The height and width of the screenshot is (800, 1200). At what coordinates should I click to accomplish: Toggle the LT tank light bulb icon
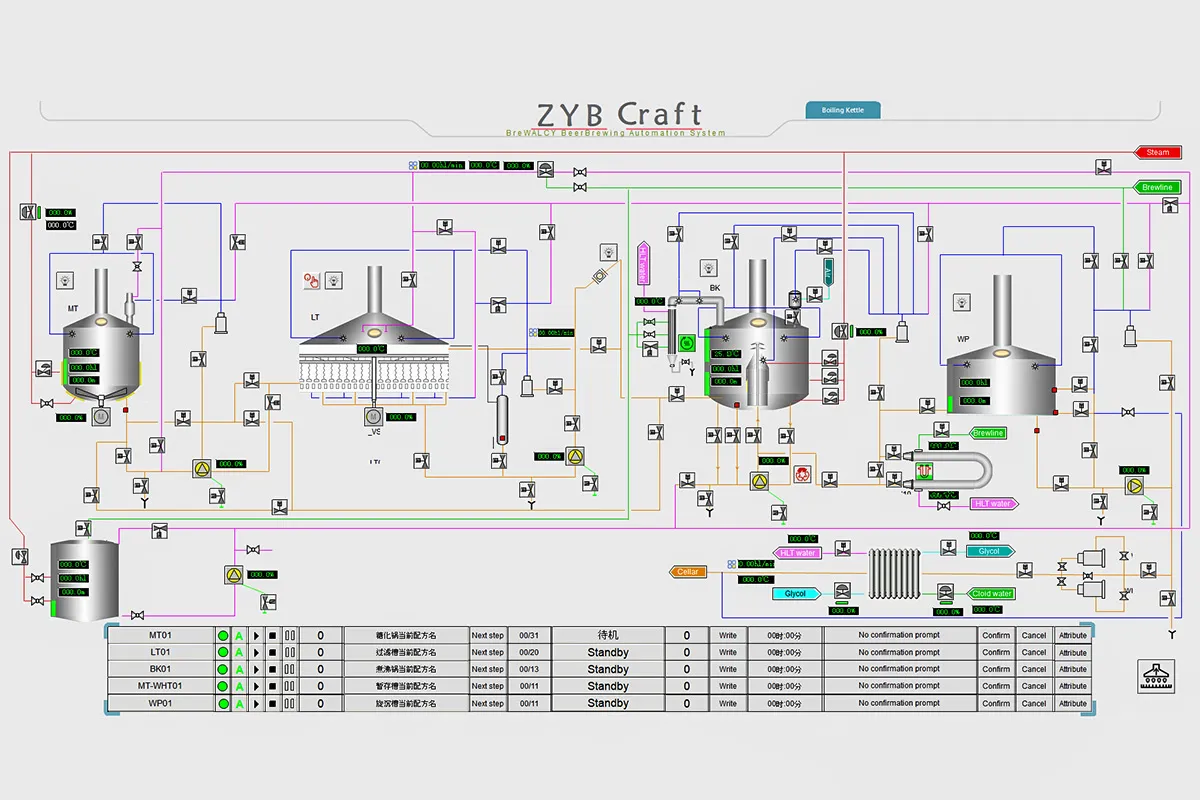click(333, 280)
